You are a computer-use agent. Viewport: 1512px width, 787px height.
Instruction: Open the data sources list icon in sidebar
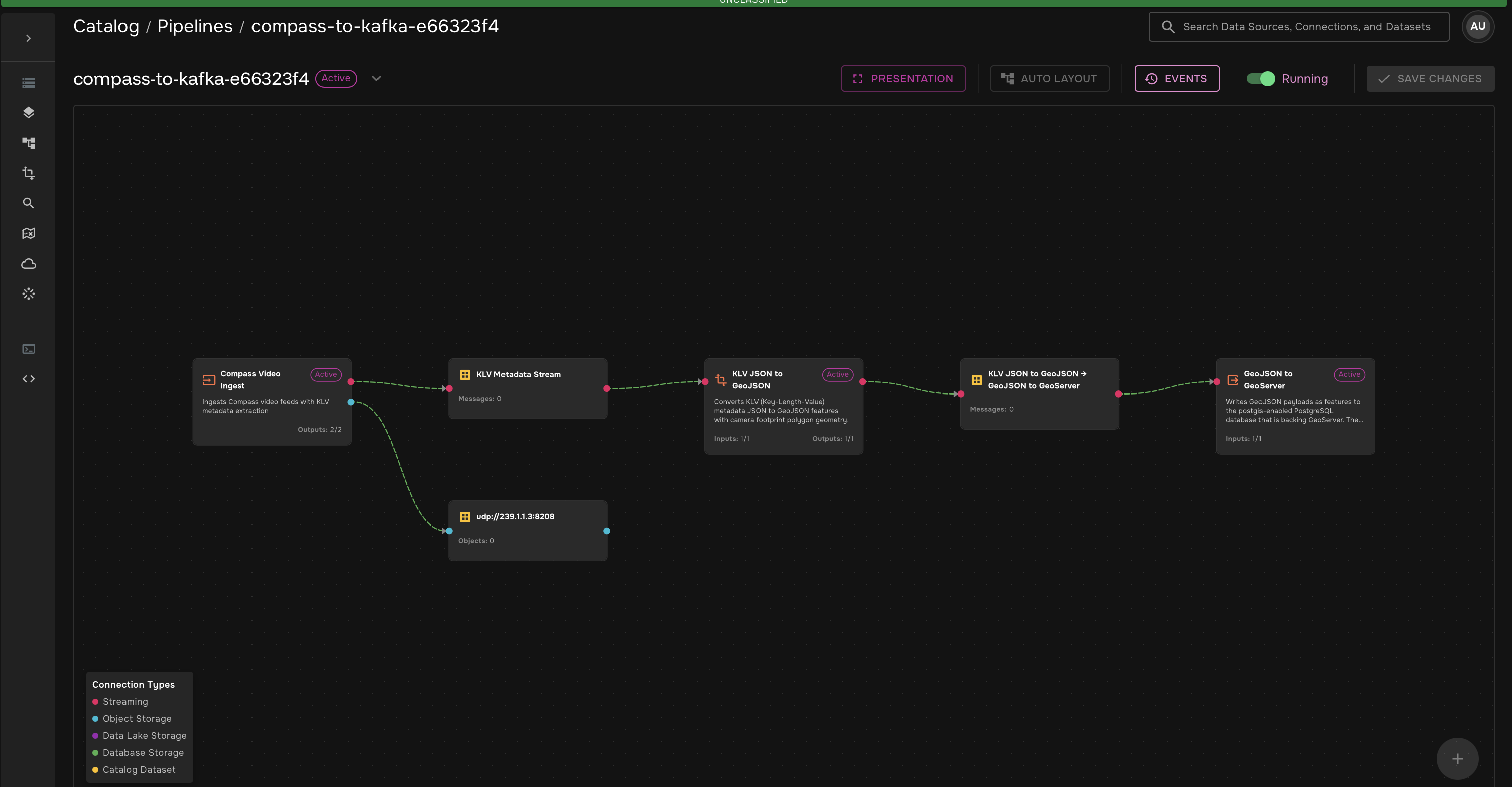(28, 83)
